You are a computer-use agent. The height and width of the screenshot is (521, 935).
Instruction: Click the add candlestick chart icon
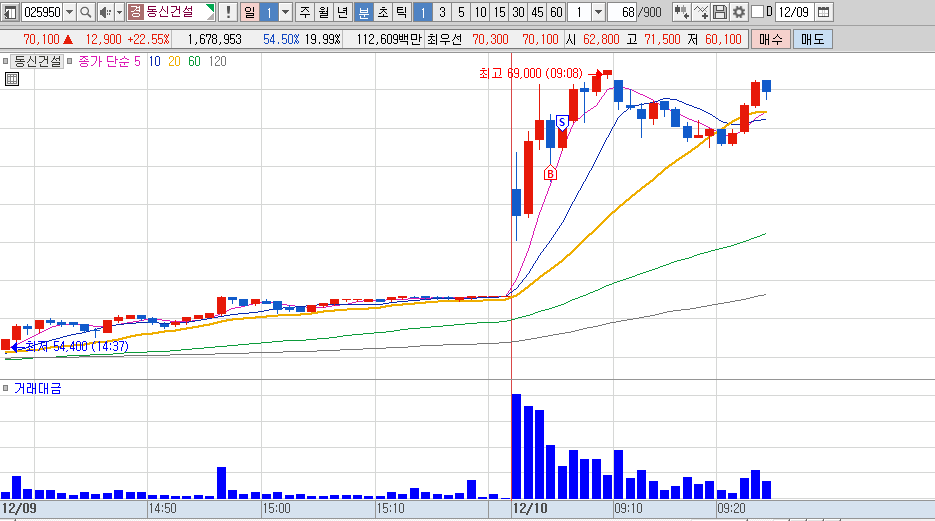point(681,12)
